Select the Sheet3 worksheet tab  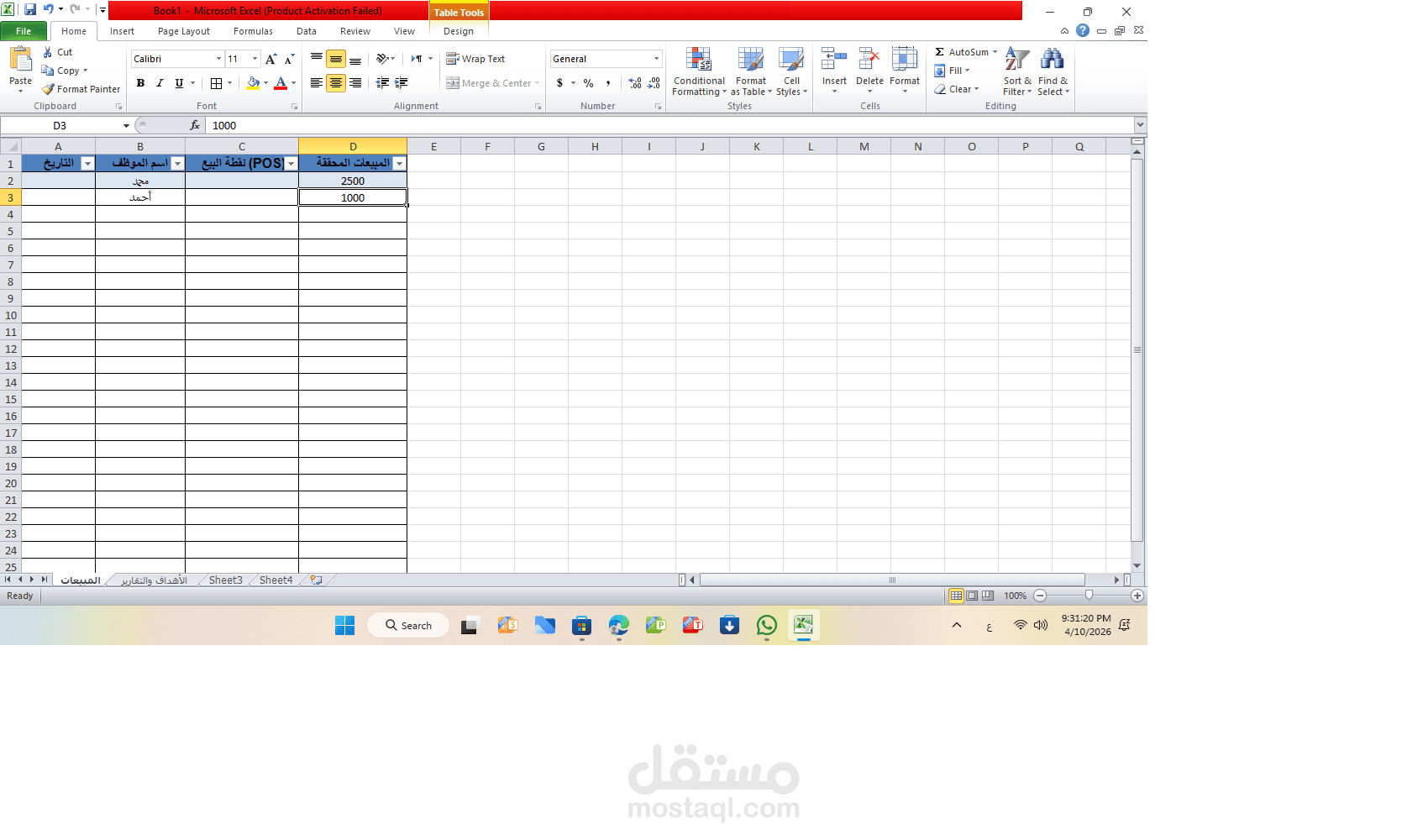tap(225, 580)
